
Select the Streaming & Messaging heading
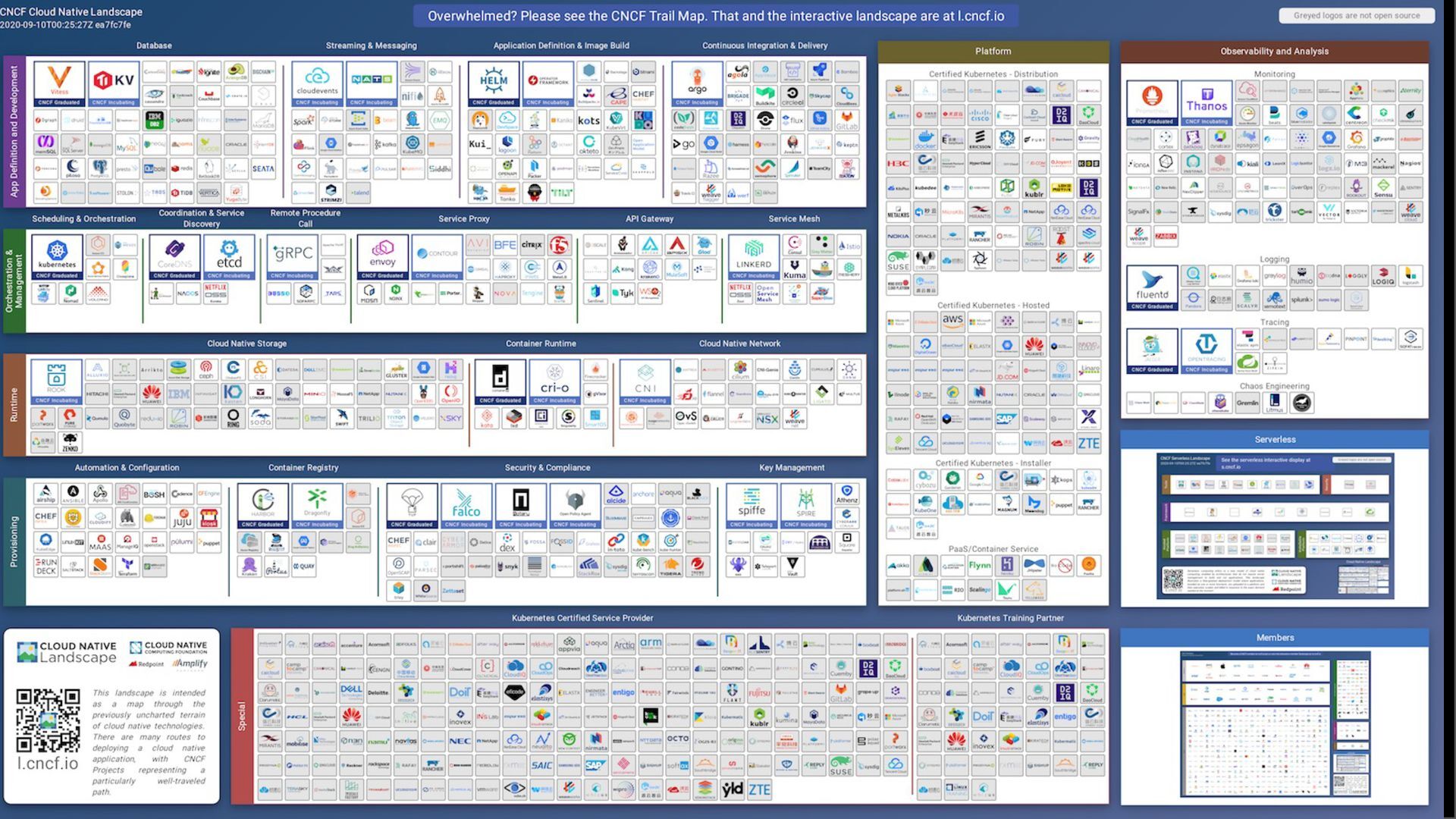click(x=371, y=45)
